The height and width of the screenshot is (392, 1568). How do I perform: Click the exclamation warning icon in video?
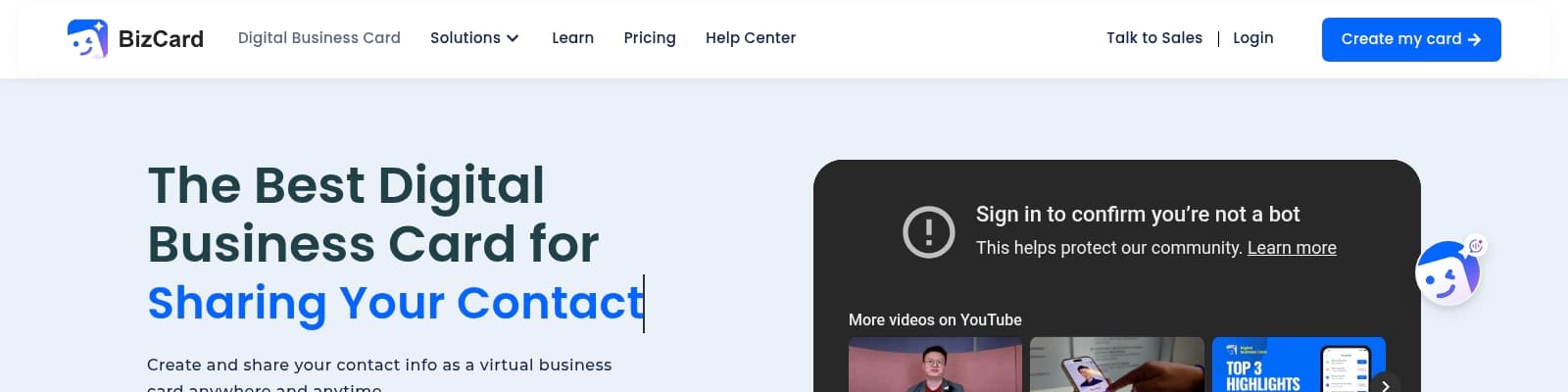coord(928,232)
